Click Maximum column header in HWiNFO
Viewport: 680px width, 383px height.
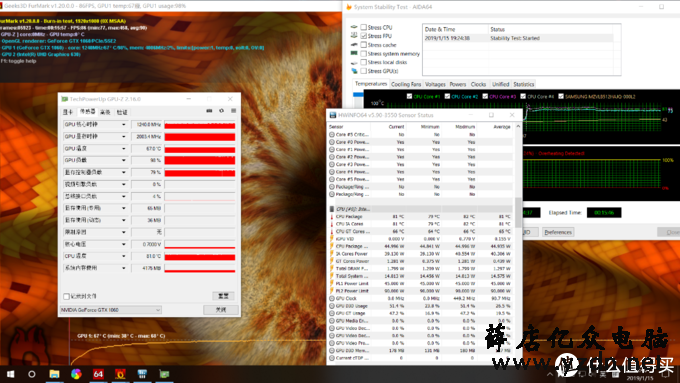[465, 127]
